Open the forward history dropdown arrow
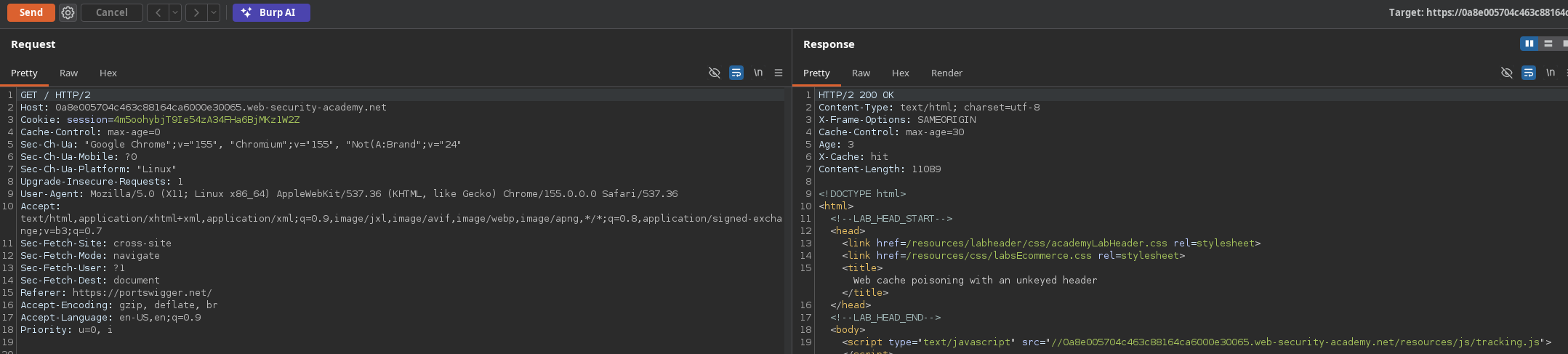This screenshot has height=354, width=1568. point(214,12)
